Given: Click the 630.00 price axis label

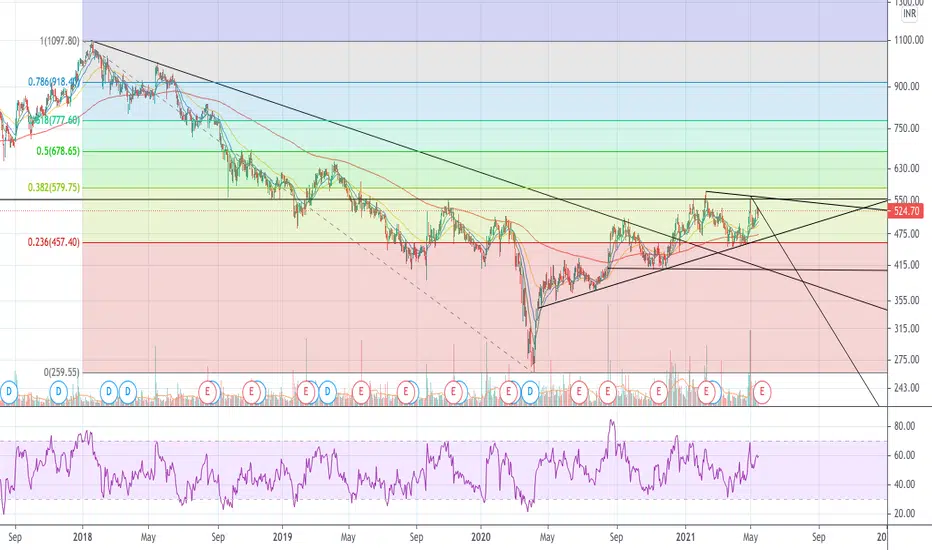Looking at the screenshot, I should pos(907,169).
